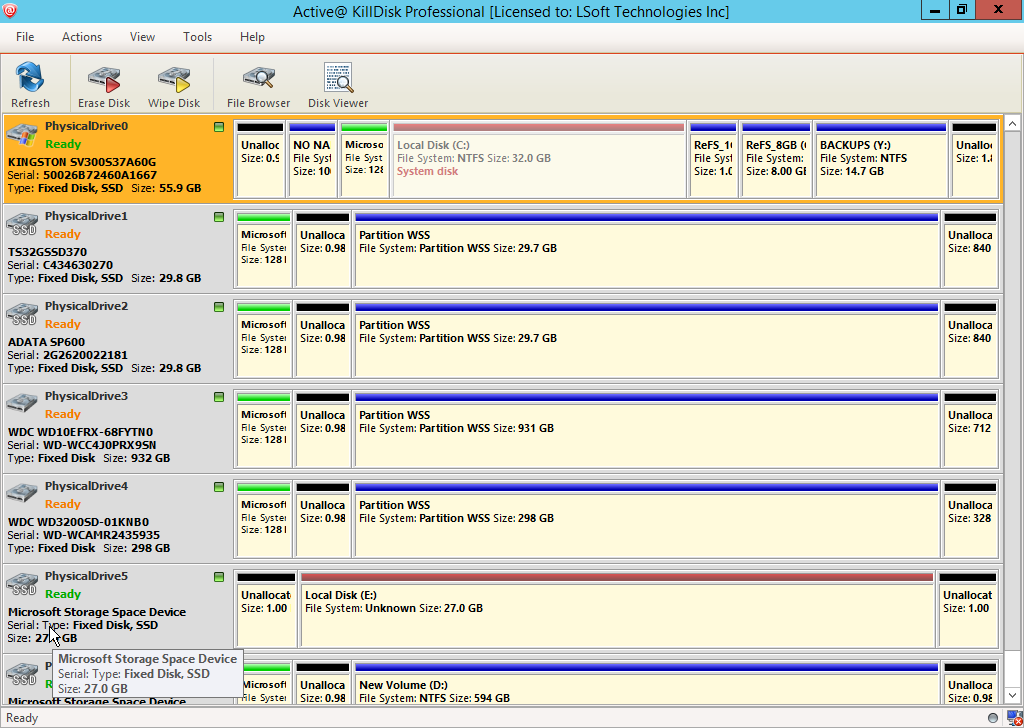Select the NO NAME partition on PhysicalDrive0
The height and width of the screenshot is (728, 1024).
[x=312, y=159]
